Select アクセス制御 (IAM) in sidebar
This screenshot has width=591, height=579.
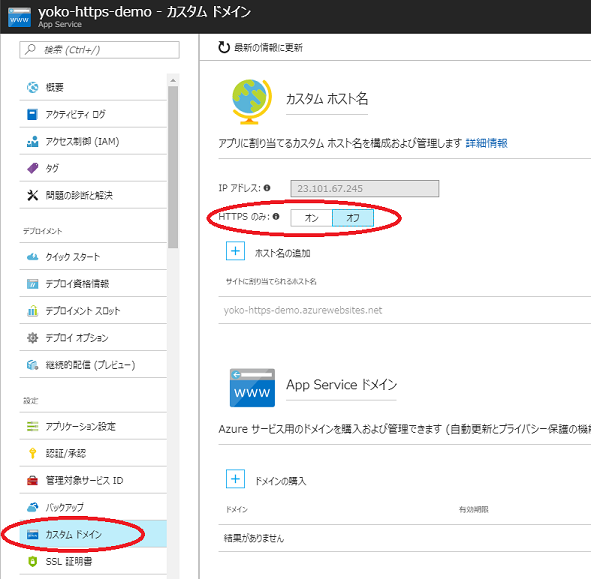tap(93, 141)
